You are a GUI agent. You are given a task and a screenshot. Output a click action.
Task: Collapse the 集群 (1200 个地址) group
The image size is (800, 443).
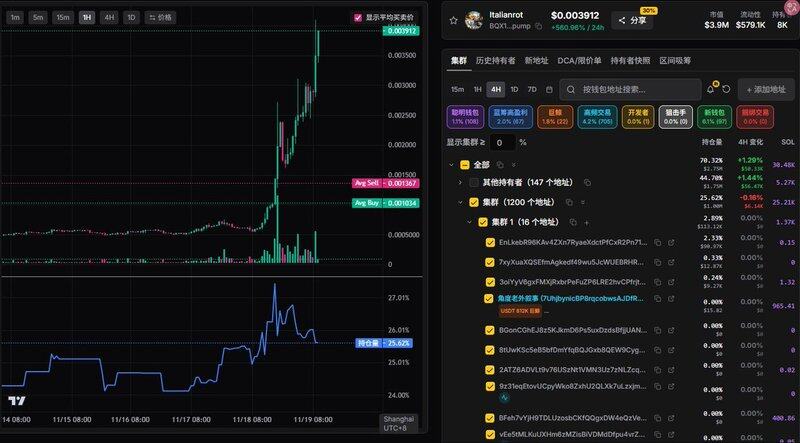459,202
